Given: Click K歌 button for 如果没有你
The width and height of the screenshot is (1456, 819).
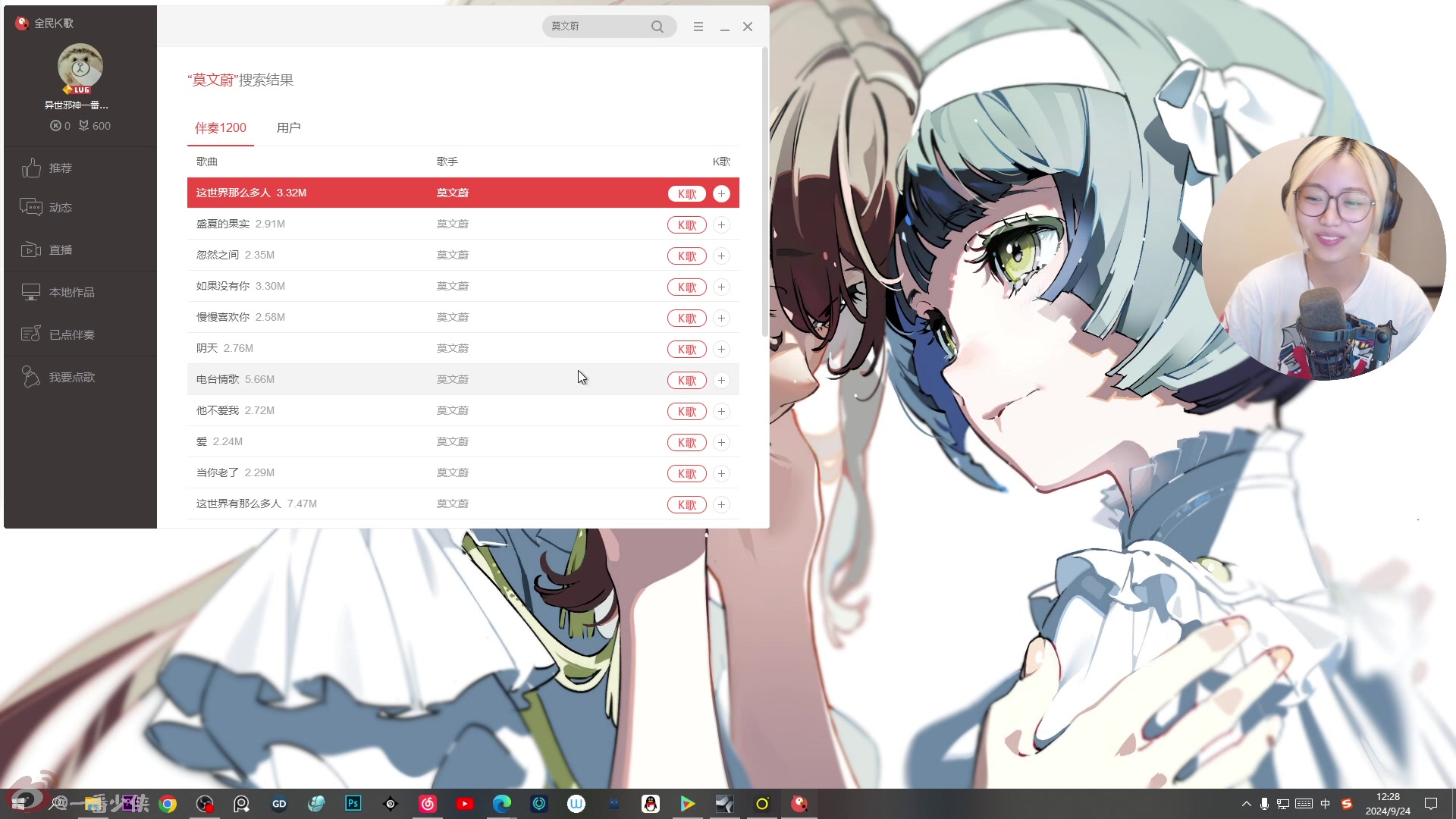Looking at the screenshot, I should tap(687, 287).
